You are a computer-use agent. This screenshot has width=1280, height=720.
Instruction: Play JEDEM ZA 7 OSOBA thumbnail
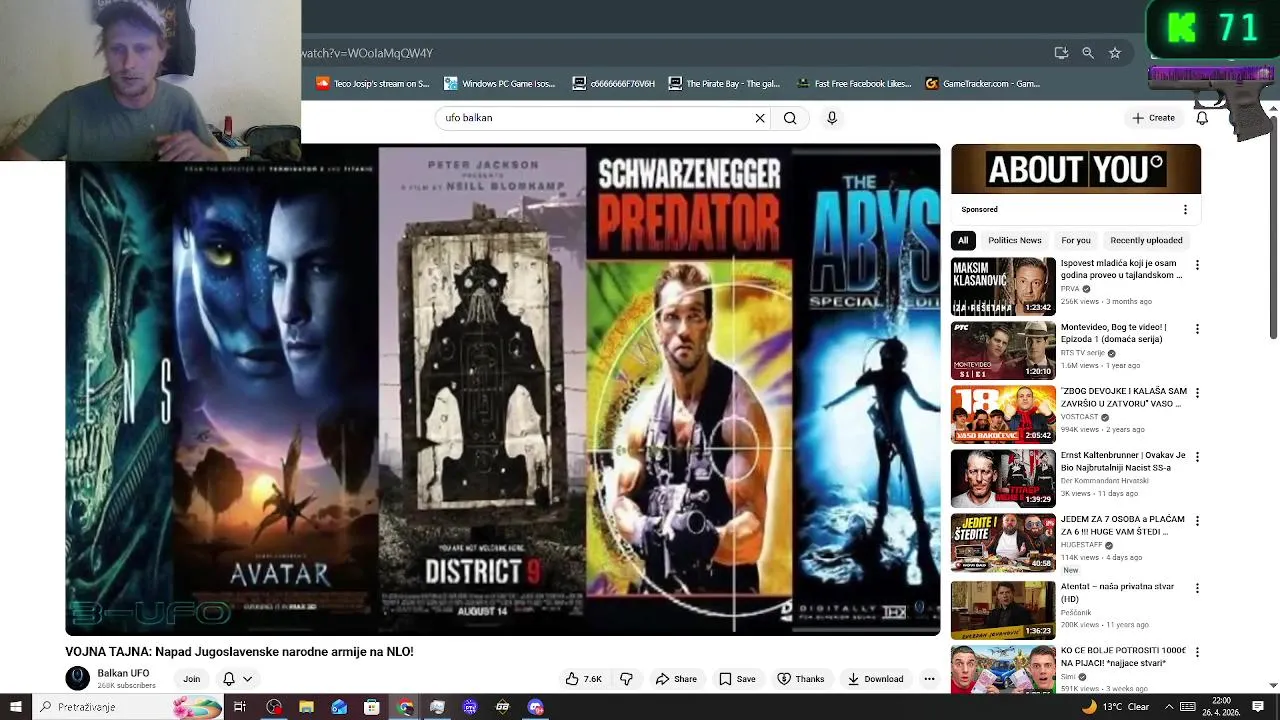[1003, 543]
